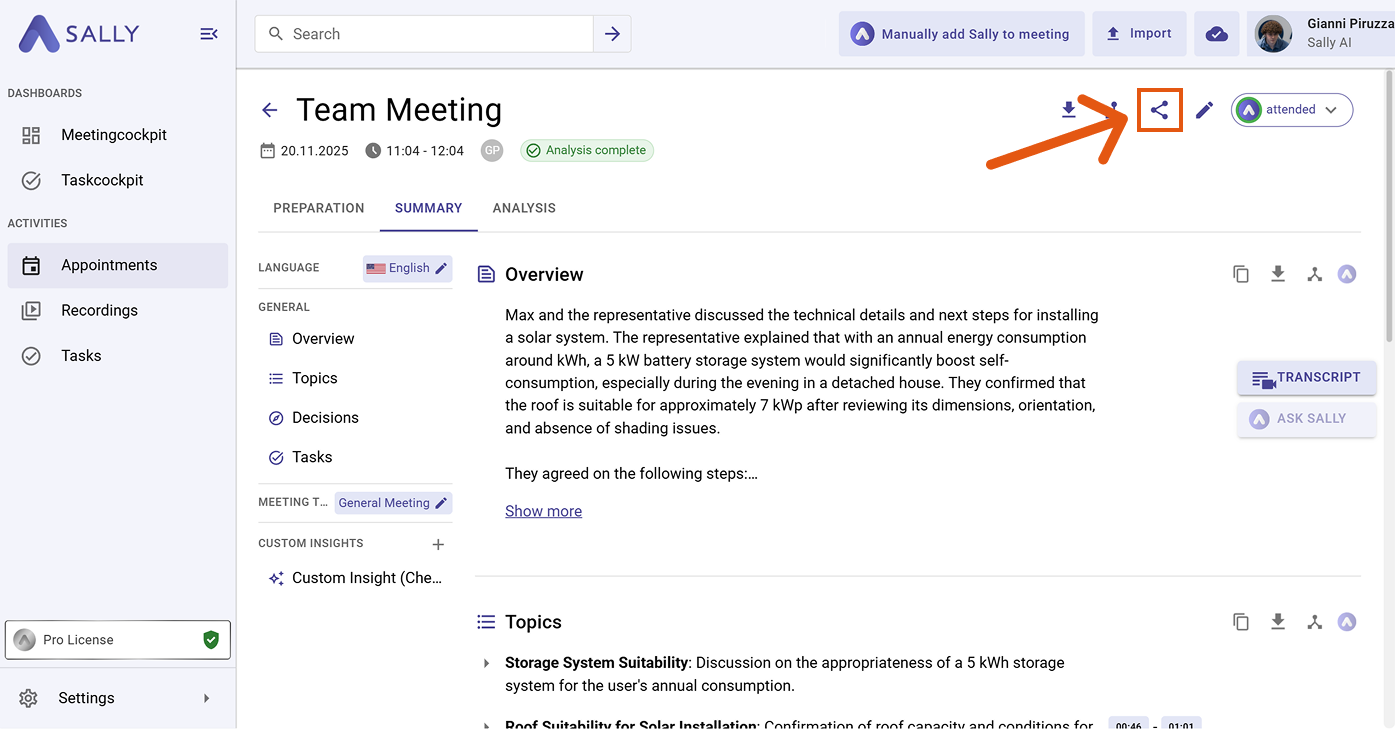
Task: Expand the Storage System Suitability topic
Action: point(486,663)
